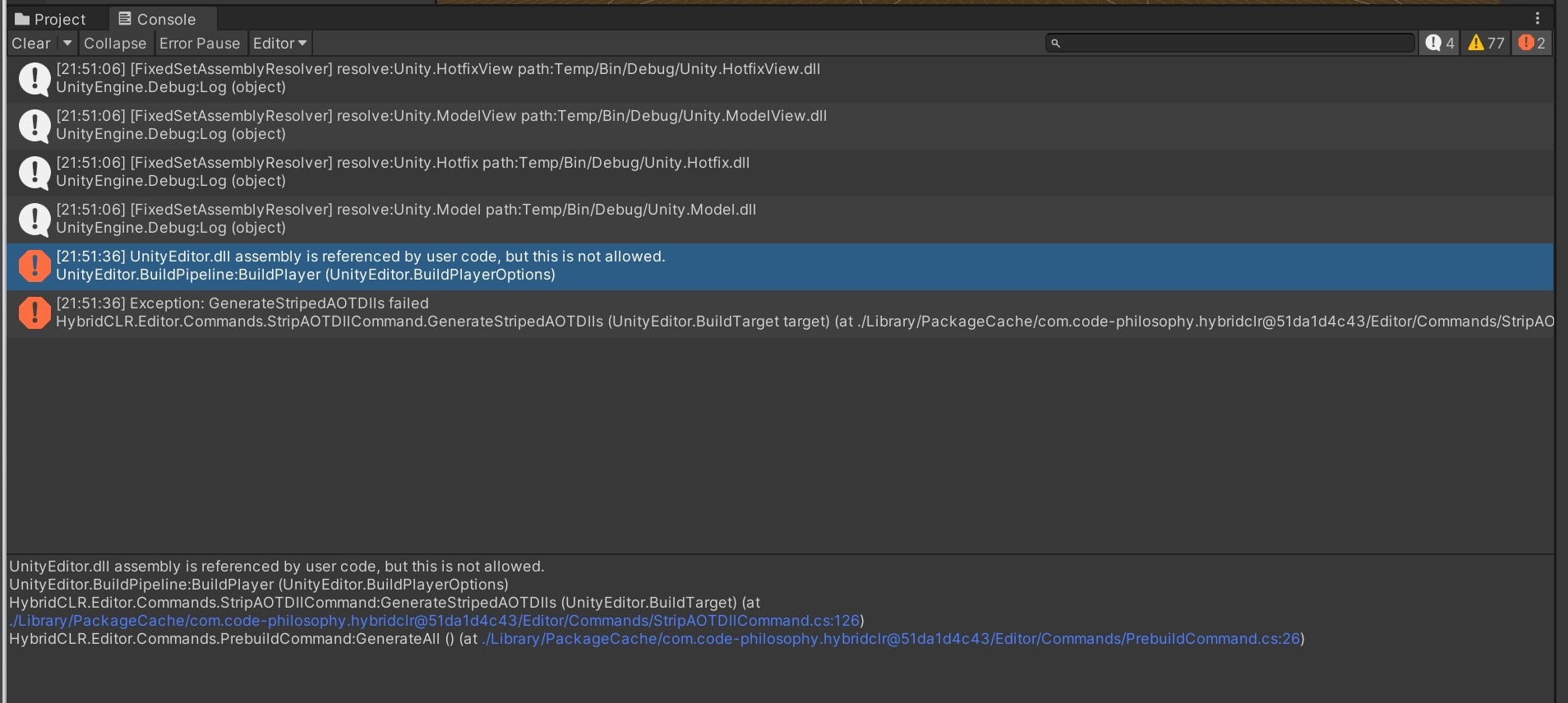
Task: Click the info icon of Unity.Model.dll log
Action: click(35, 220)
